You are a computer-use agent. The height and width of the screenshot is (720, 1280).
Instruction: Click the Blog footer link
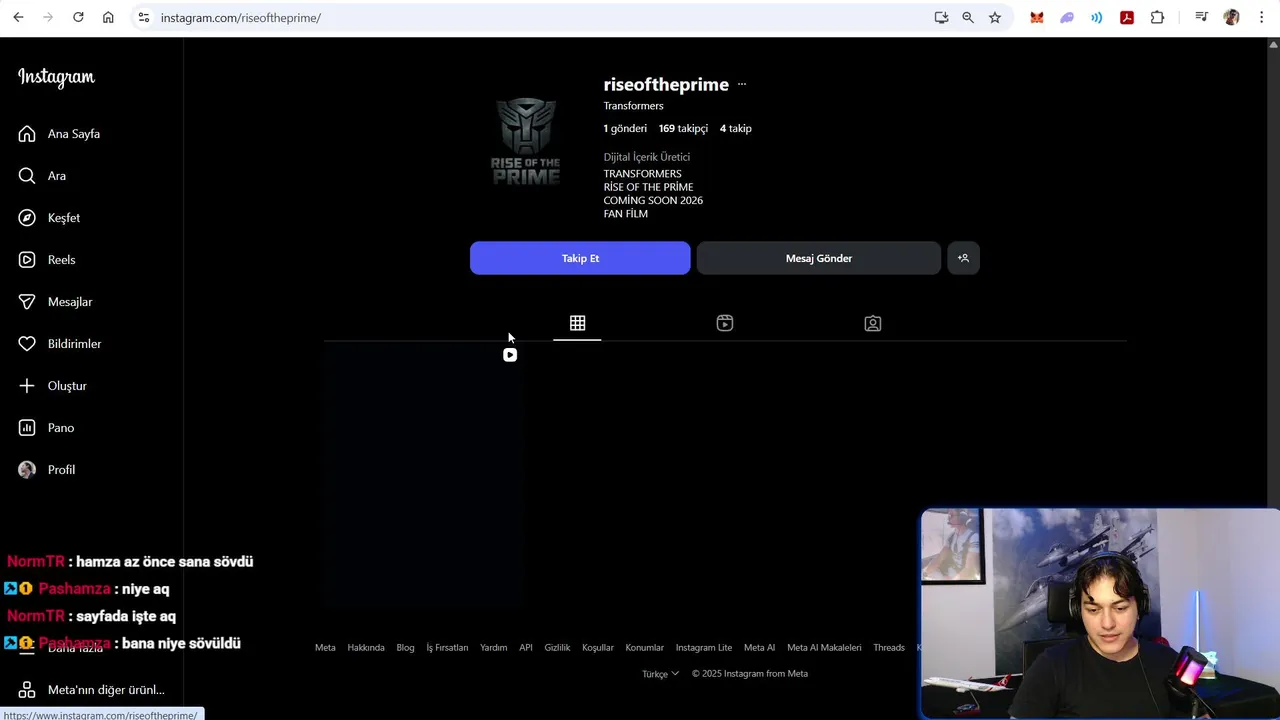click(x=405, y=648)
